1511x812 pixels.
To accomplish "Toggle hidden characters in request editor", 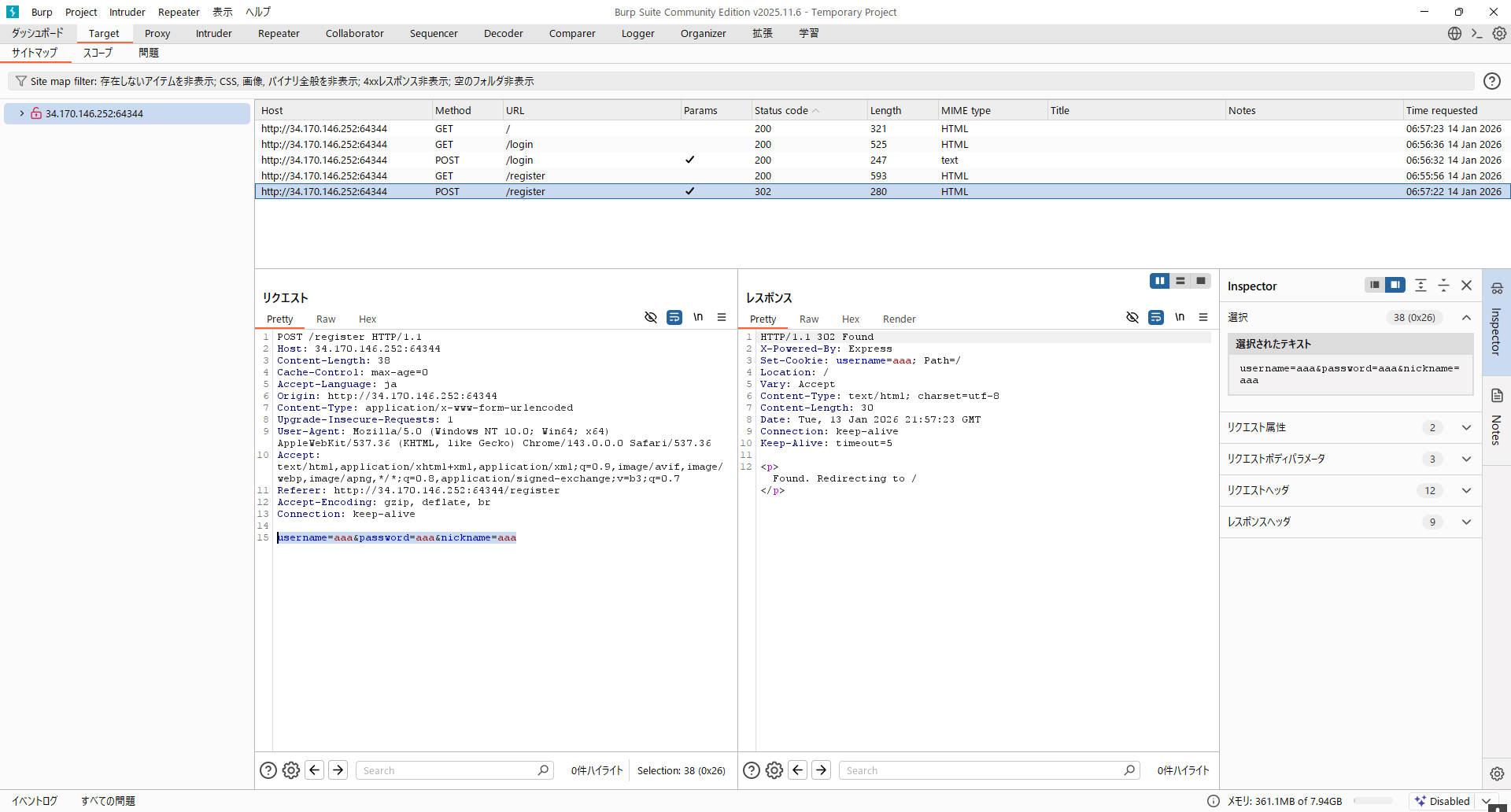I will 651,317.
